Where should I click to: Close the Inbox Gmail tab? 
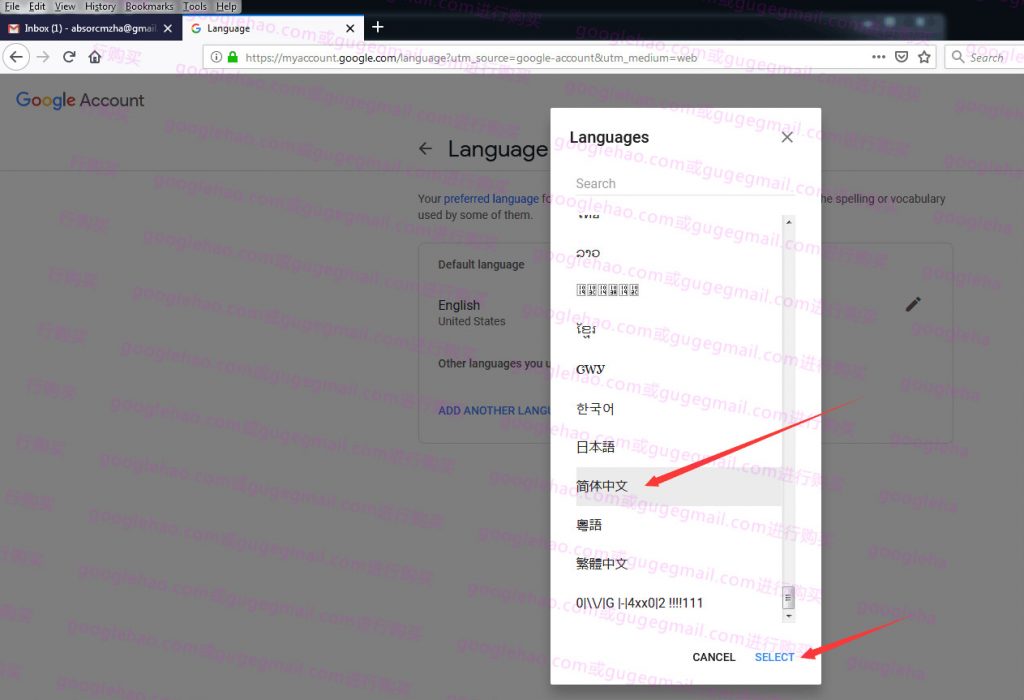[x=168, y=29]
